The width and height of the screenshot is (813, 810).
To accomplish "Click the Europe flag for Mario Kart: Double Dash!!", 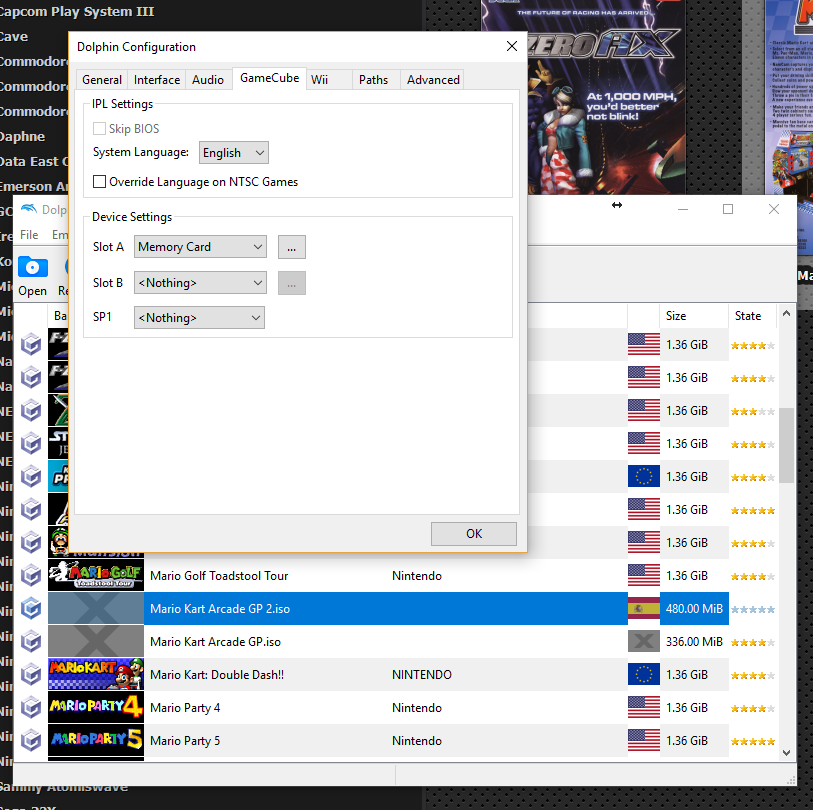I will pyautogui.click(x=644, y=674).
